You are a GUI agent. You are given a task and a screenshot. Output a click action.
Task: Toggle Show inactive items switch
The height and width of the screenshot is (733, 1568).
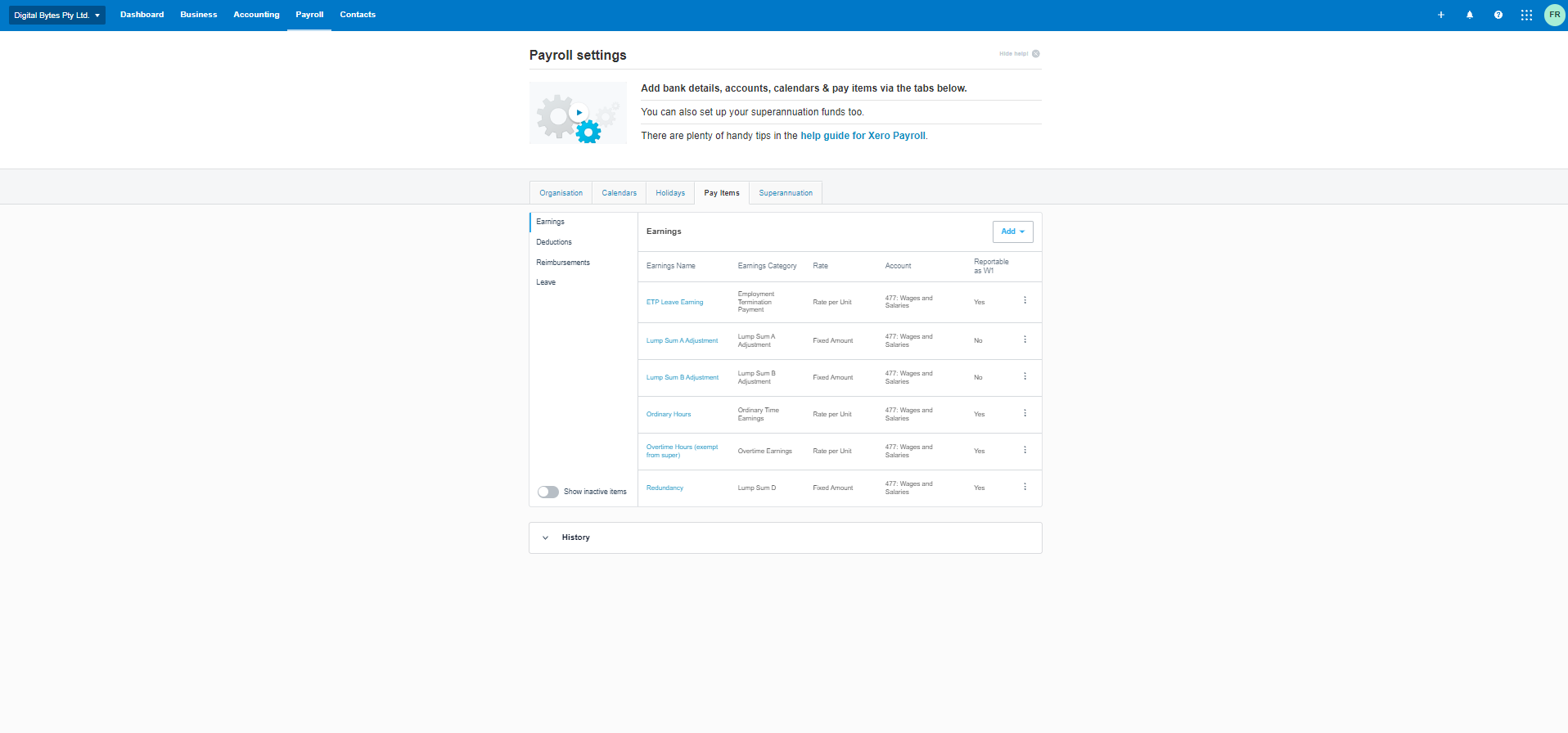[x=548, y=492]
